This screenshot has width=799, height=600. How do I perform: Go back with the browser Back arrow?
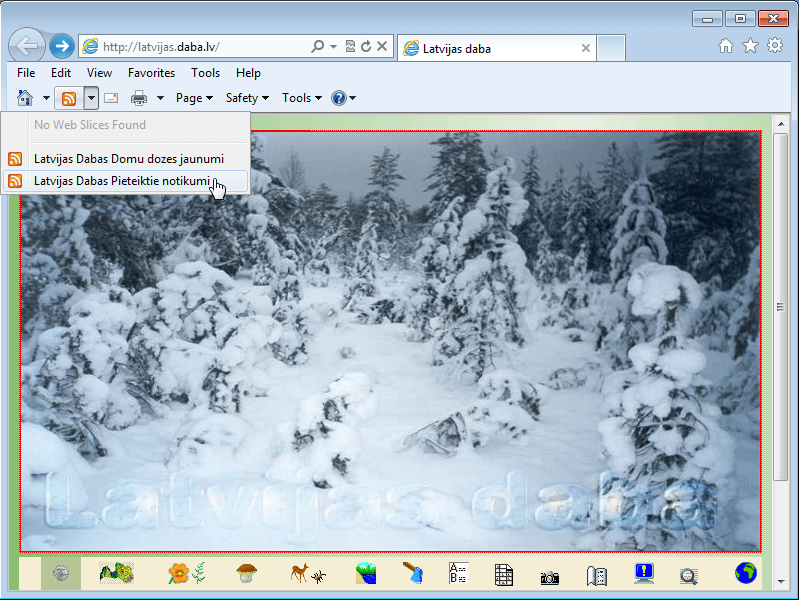coord(27,46)
